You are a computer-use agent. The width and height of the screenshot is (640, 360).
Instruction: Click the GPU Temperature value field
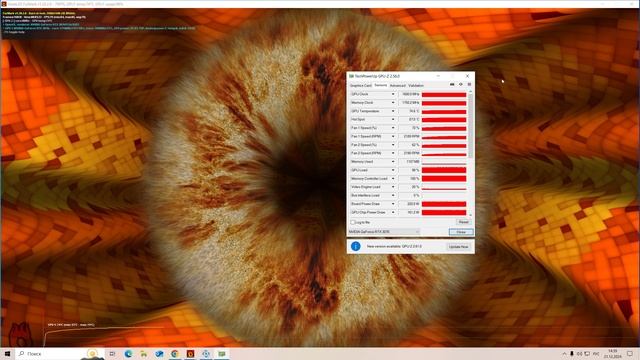(x=409, y=111)
